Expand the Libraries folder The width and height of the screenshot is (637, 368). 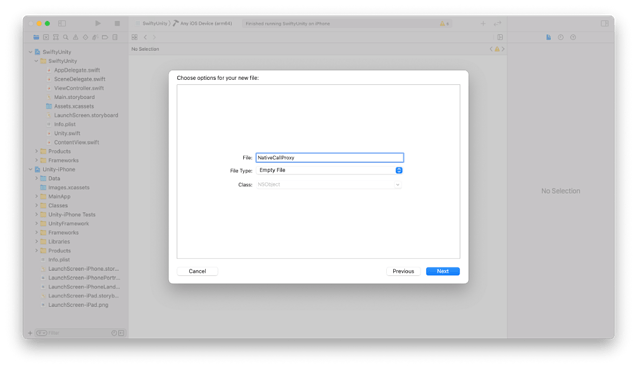tap(36, 242)
